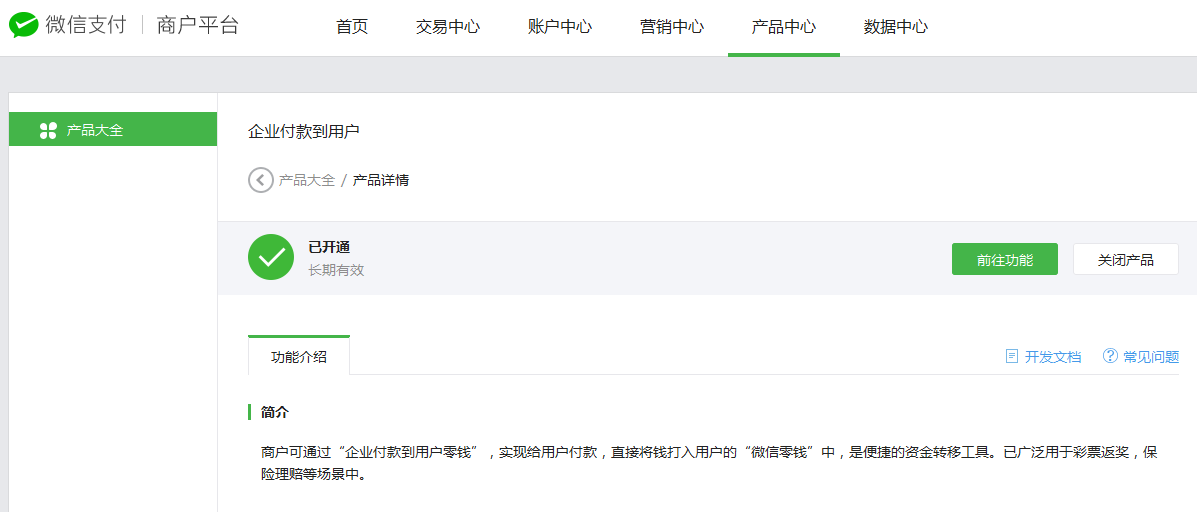This screenshot has height=512, width=1197.
Task: Click 产品大全 breadcrumb link
Action: coord(307,181)
